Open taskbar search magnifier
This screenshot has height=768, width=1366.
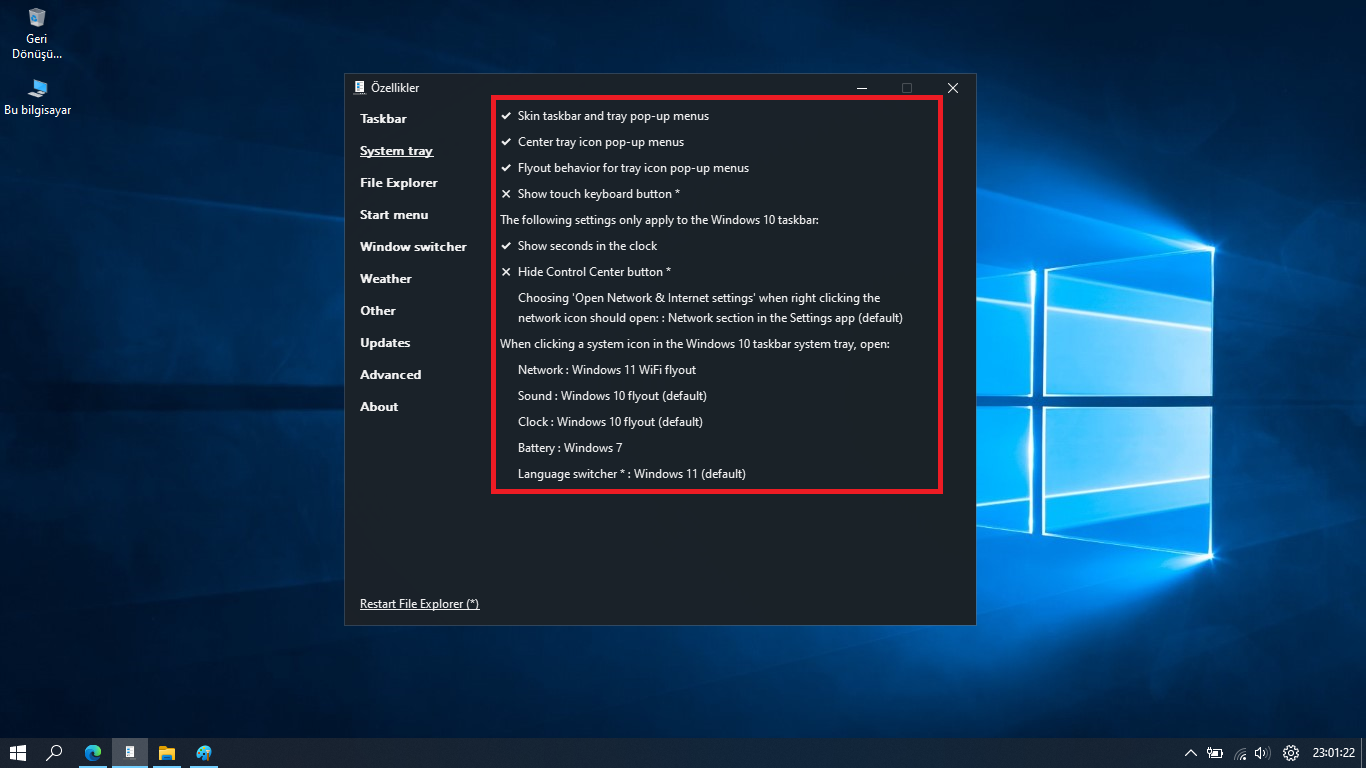(55, 753)
